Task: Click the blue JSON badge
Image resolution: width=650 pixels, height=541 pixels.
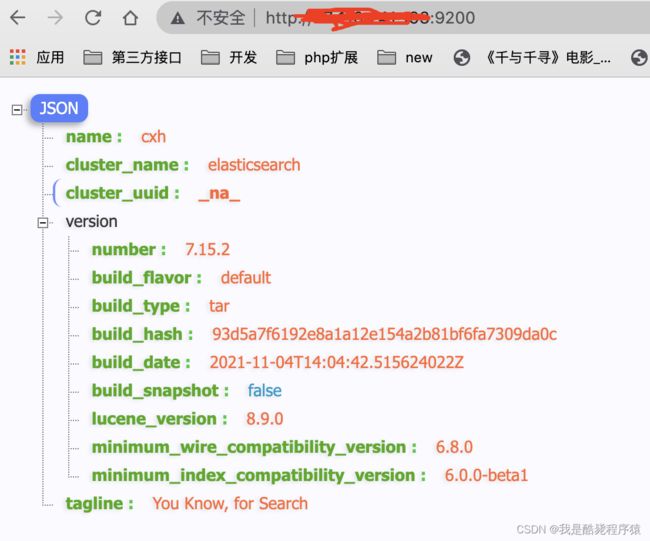Action: (59, 108)
